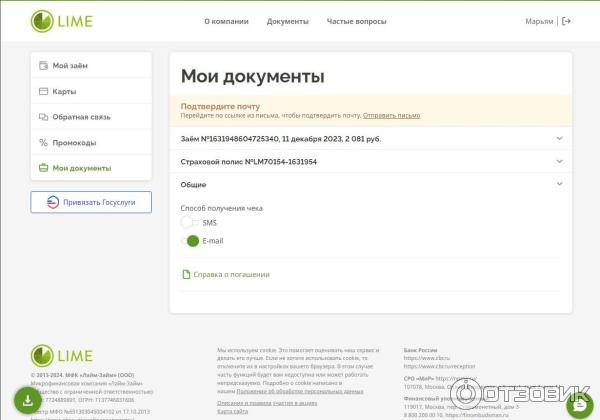This screenshot has height=420, width=600.
Task: Open the Справка о погашении link
Action: click(x=231, y=274)
